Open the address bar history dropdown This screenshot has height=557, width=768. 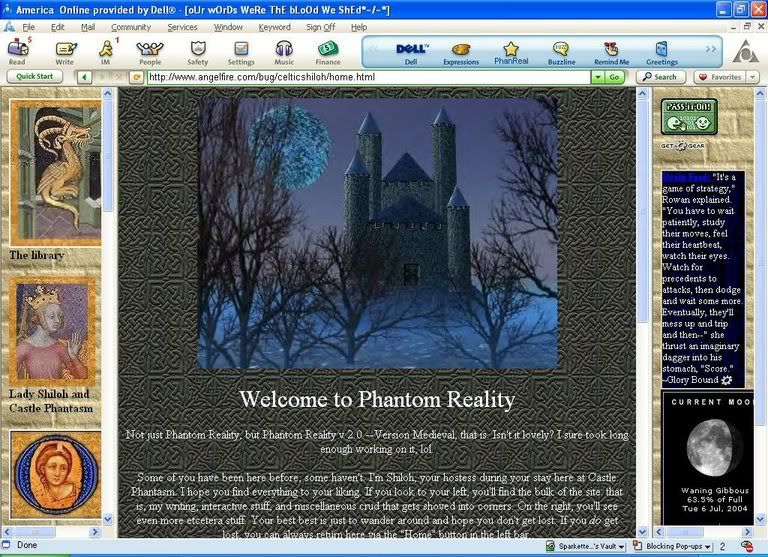click(x=598, y=77)
